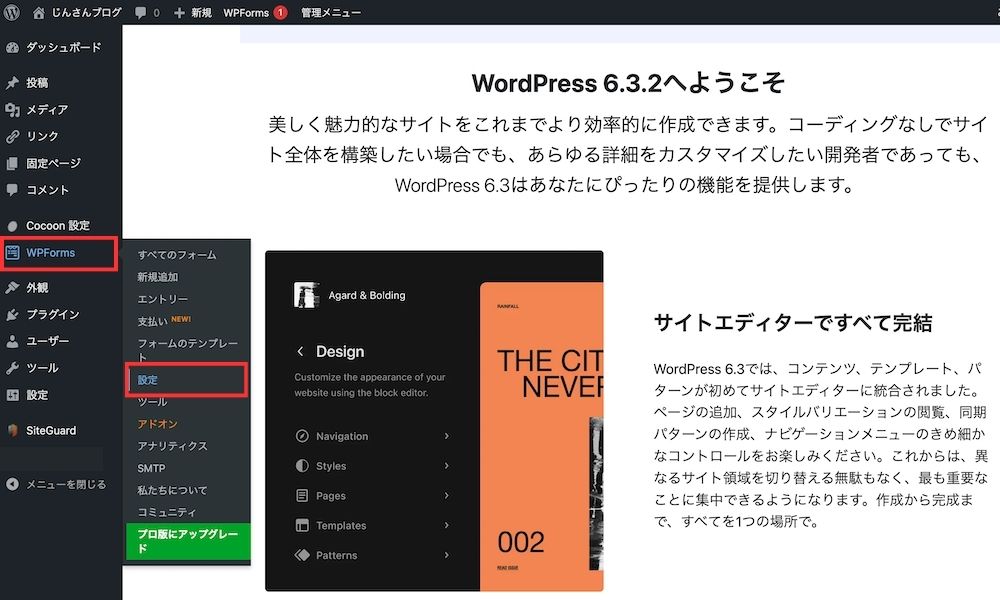Open the じんさんブログ site link

coord(86,12)
